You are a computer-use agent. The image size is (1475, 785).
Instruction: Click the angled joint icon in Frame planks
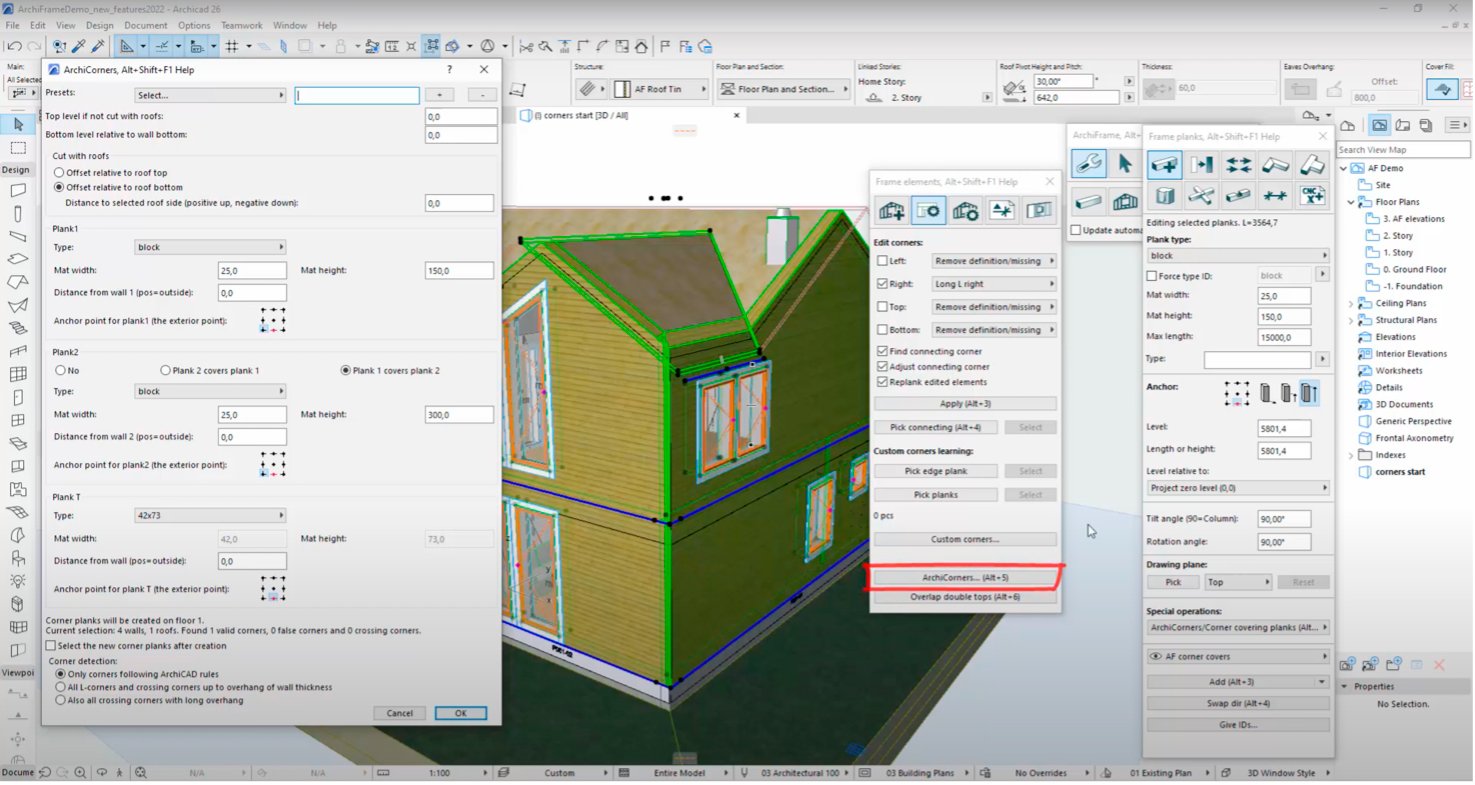pyautogui.click(x=1275, y=165)
